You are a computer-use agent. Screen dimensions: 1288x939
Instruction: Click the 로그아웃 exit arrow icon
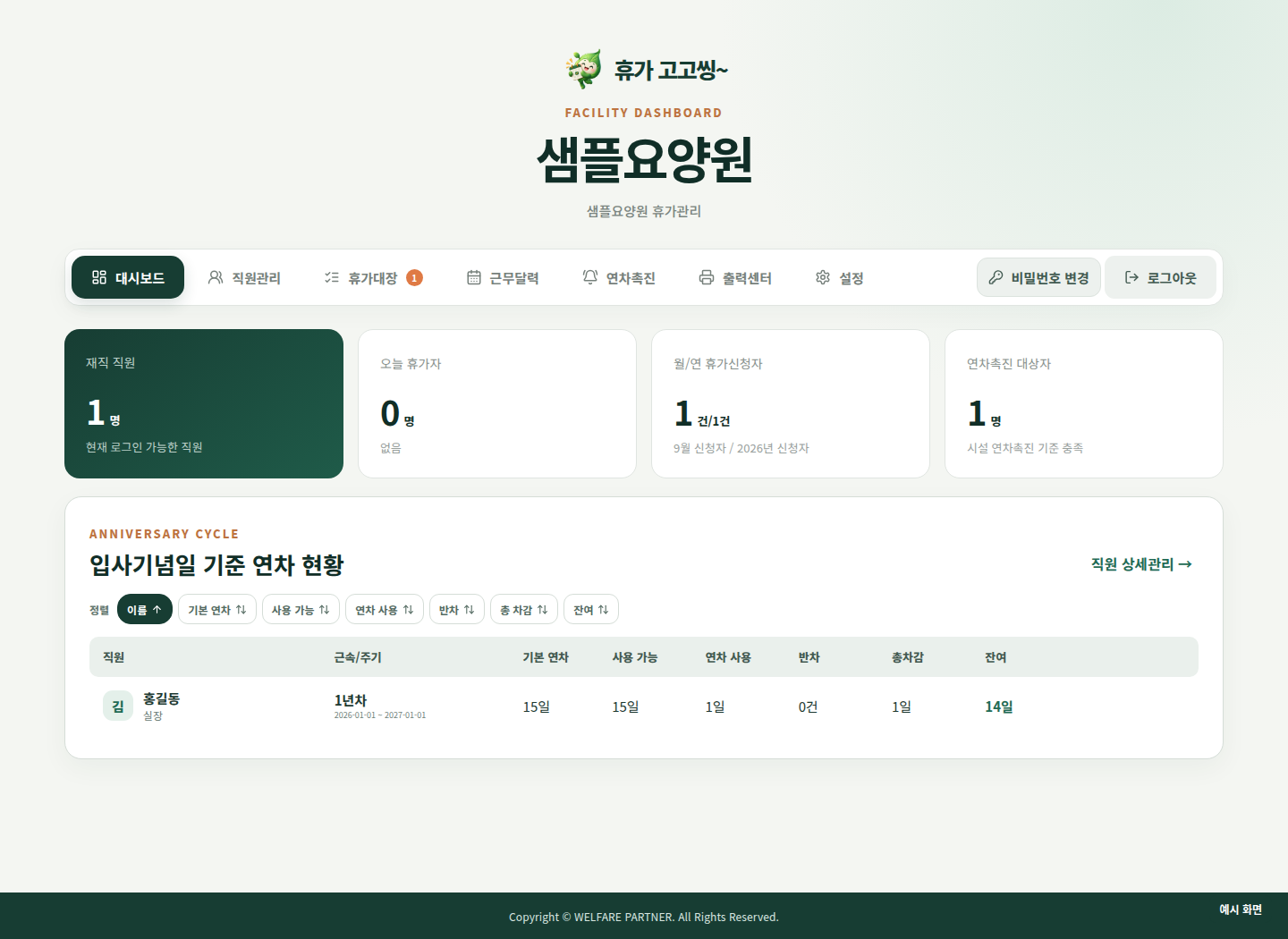pyautogui.click(x=1131, y=277)
